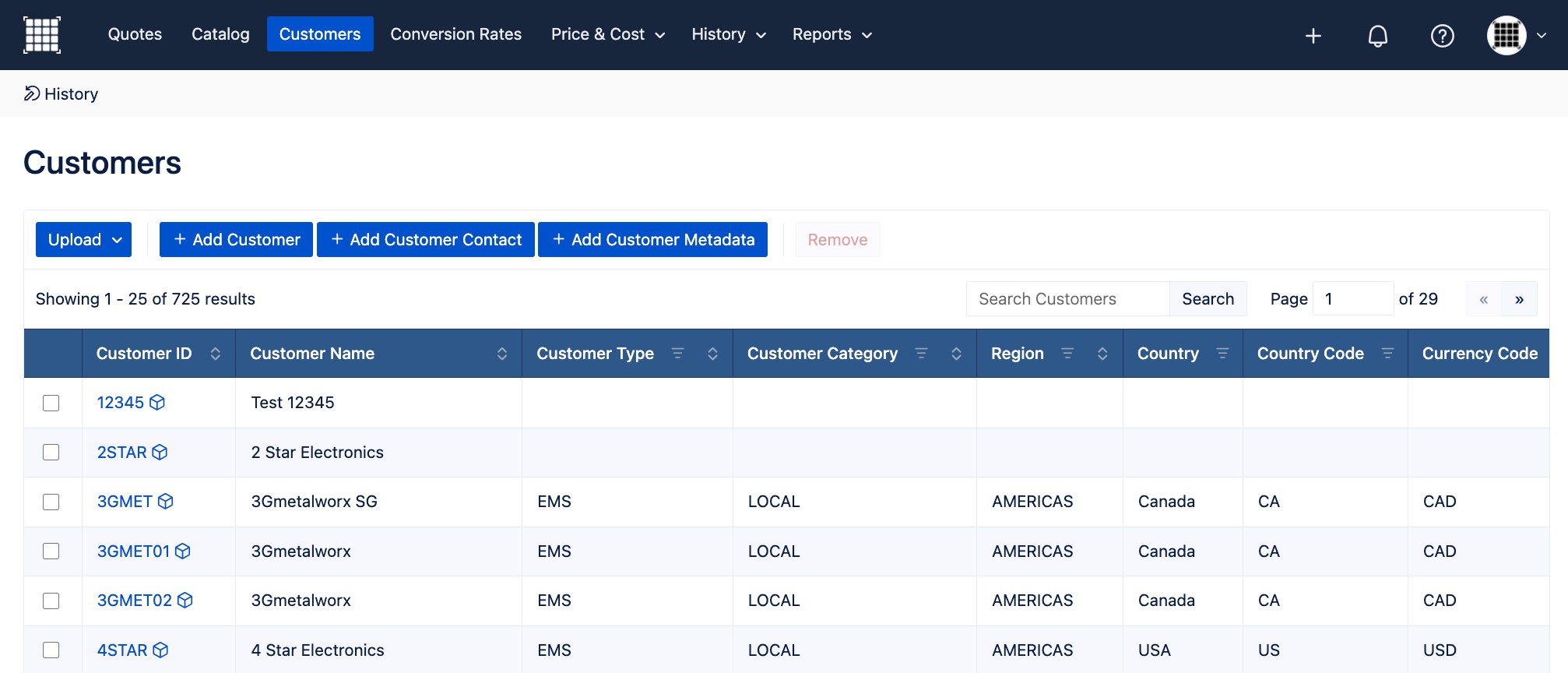This screenshot has height=673, width=1568.
Task: Open customer 12345 link
Action: (x=121, y=403)
